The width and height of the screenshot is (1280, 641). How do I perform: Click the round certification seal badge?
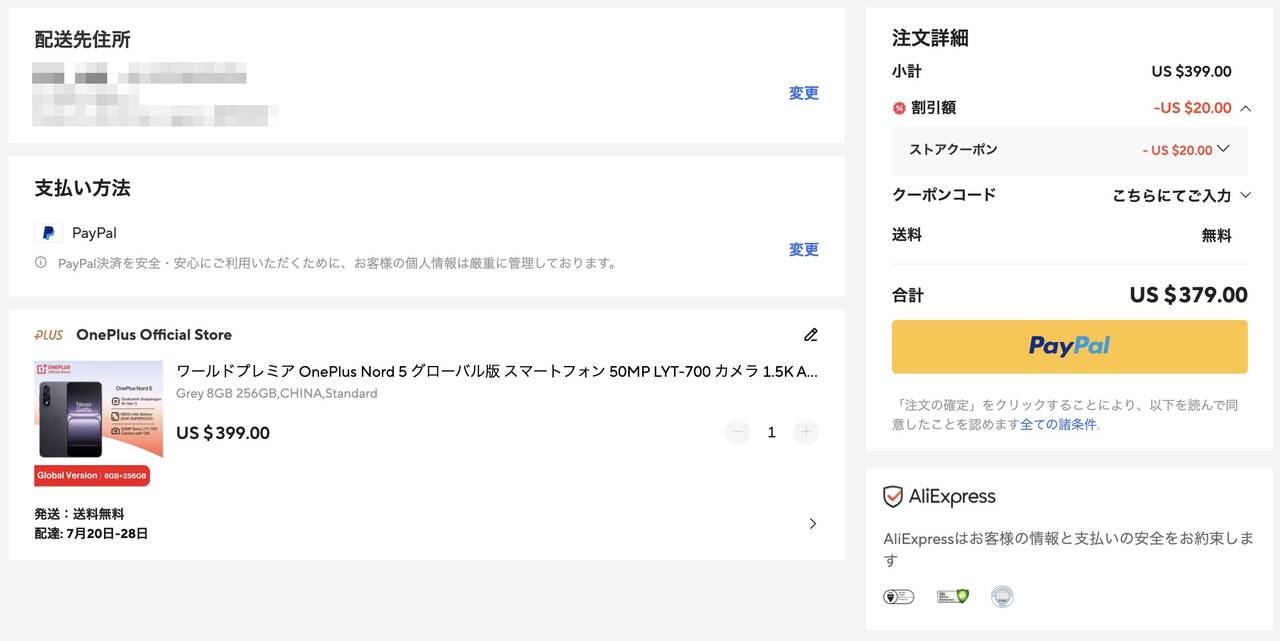pyautogui.click(x=1002, y=597)
